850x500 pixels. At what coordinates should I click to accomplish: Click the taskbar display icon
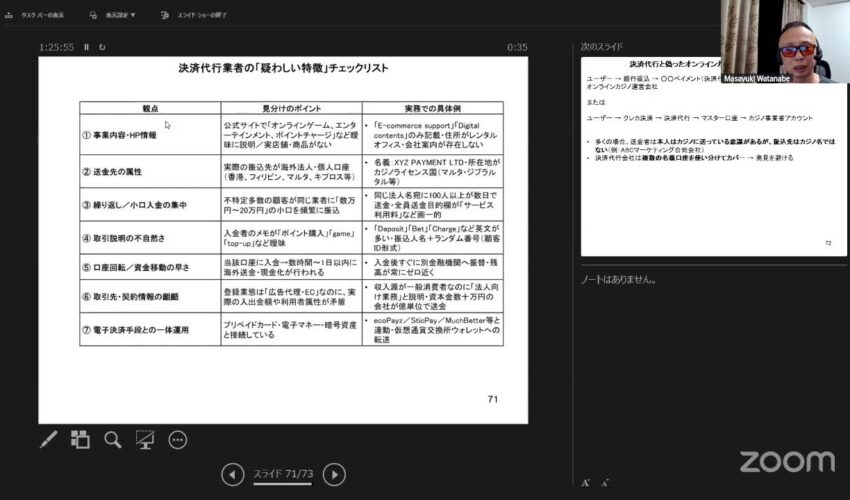click(x=10, y=16)
